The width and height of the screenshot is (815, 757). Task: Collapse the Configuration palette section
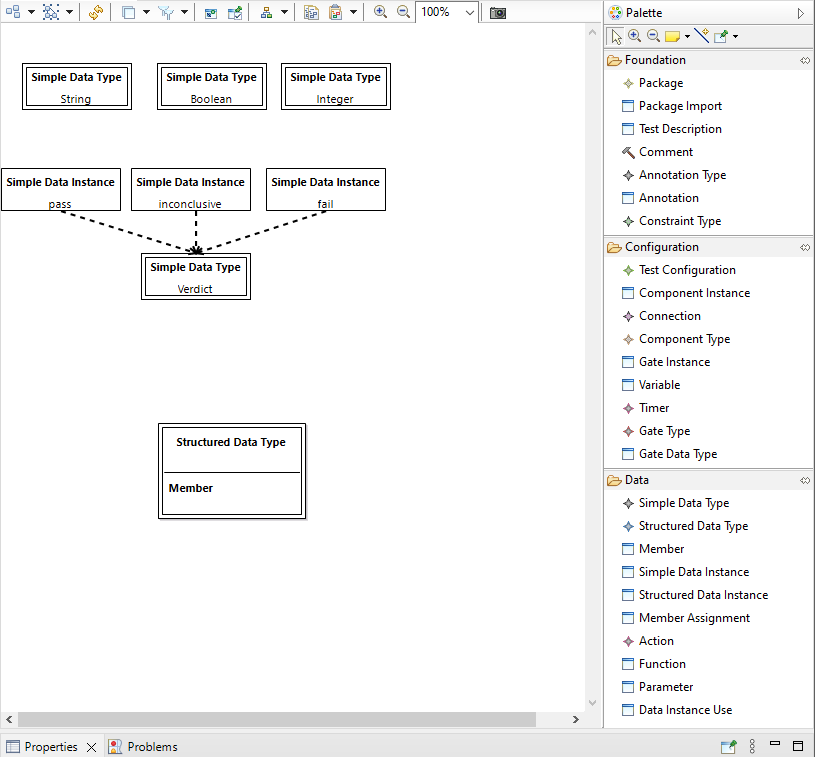point(805,246)
